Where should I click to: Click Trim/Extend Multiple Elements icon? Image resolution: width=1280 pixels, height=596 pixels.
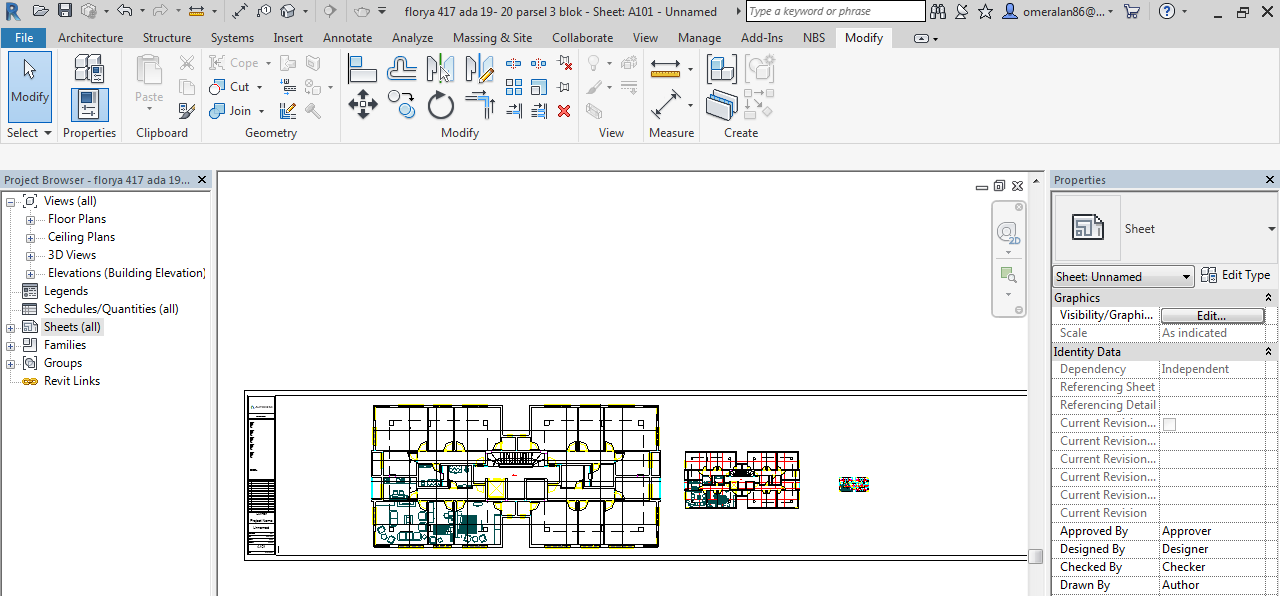tap(539, 111)
